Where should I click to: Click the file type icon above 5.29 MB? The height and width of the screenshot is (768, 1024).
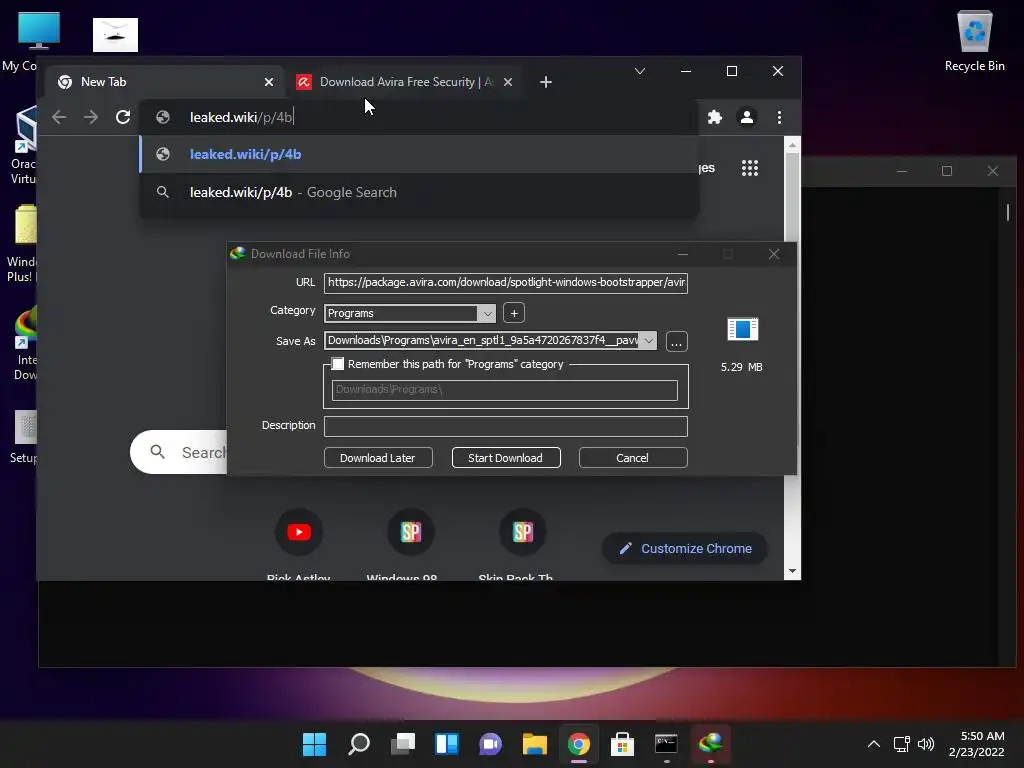743,329
